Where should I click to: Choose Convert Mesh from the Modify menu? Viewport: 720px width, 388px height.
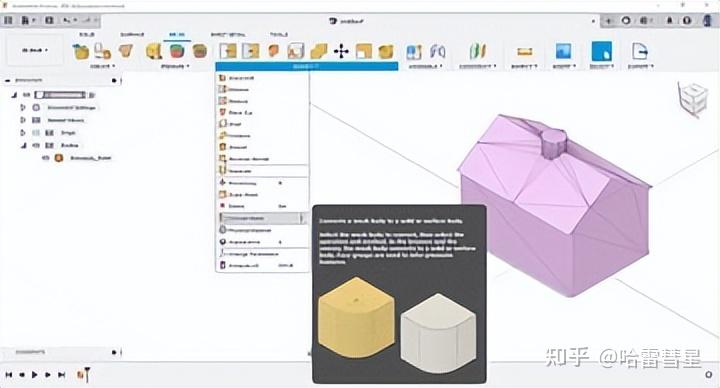pyautogui.click(x=262, y=218)
